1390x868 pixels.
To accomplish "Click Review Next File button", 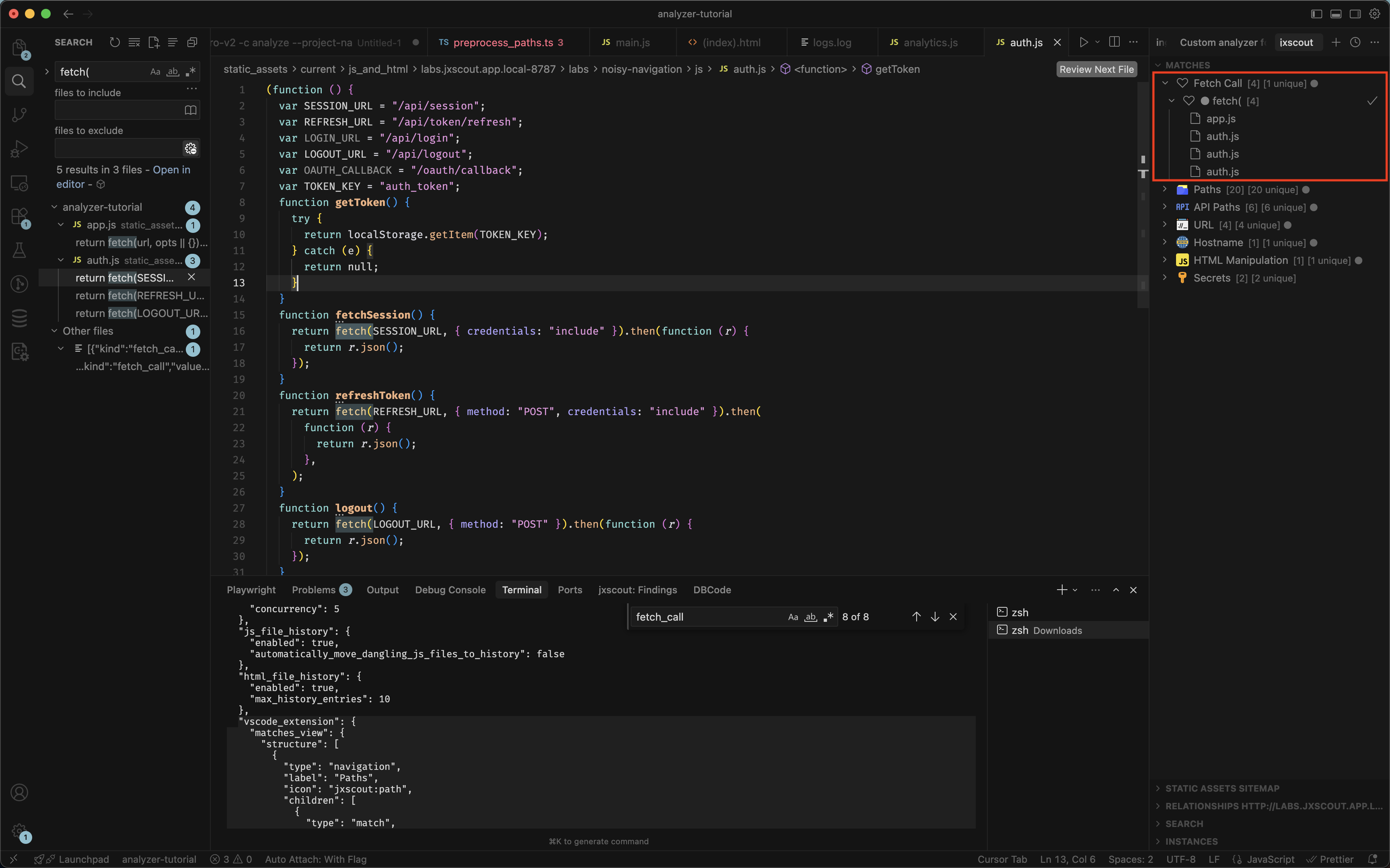I will tap(1096, 69).
